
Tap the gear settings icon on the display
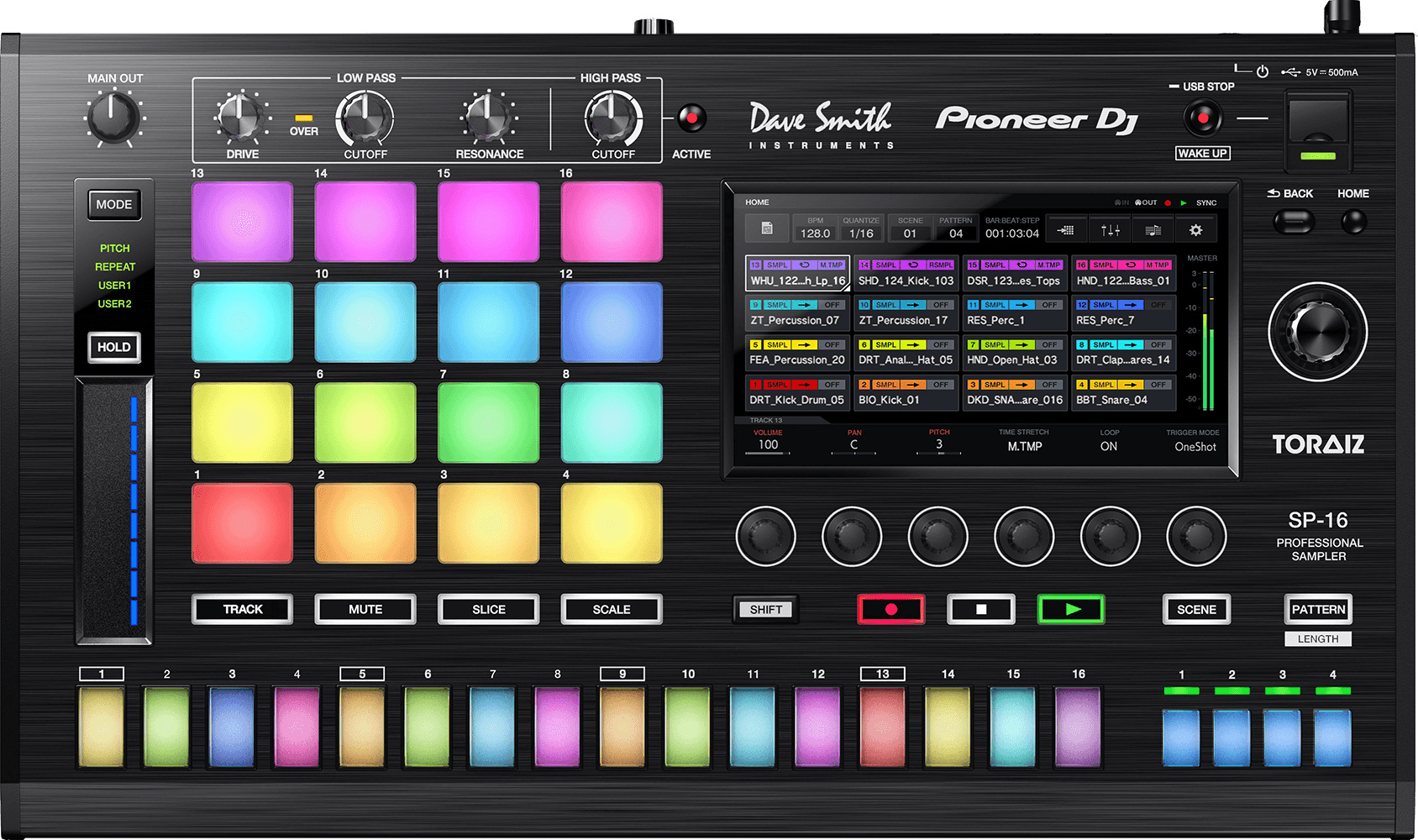pos(1195,230)
